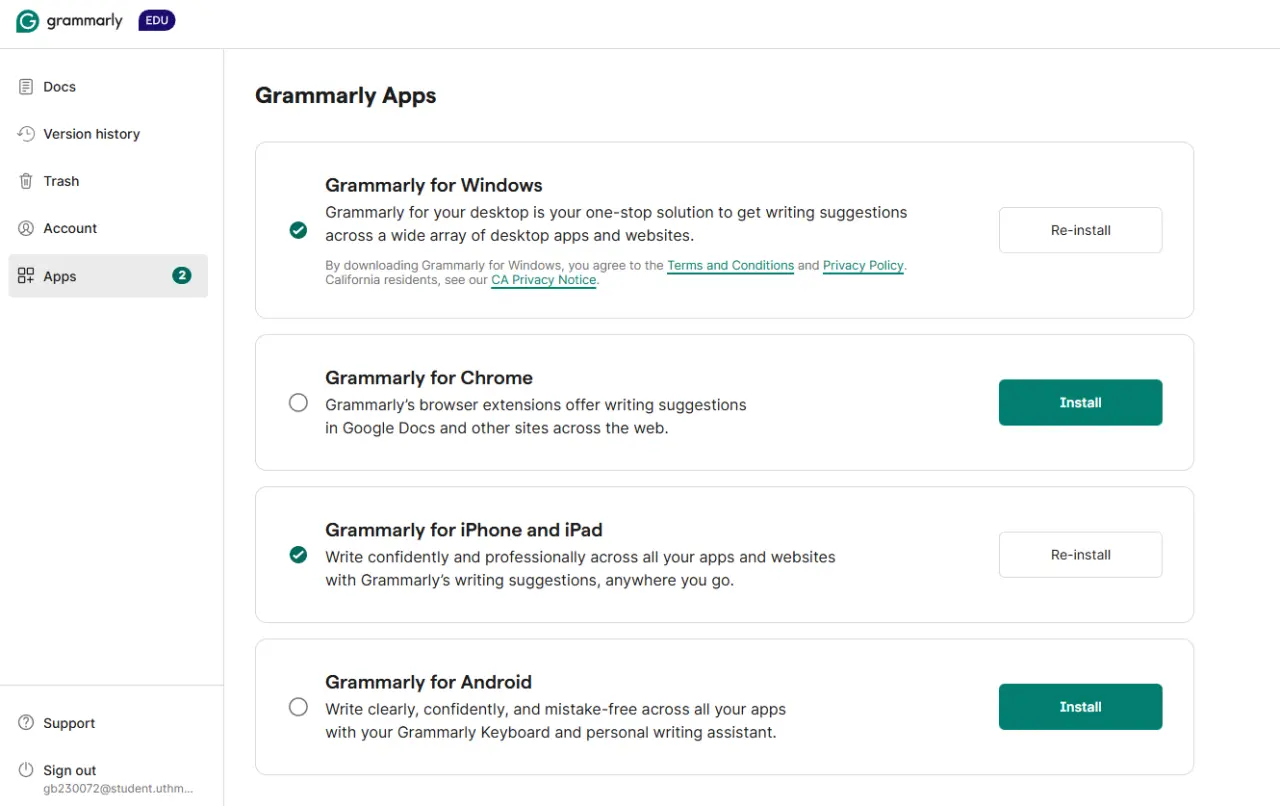The image size is (1280, 806).
Task: Click the Support question mark icon
Action: [x=26, y=723]
